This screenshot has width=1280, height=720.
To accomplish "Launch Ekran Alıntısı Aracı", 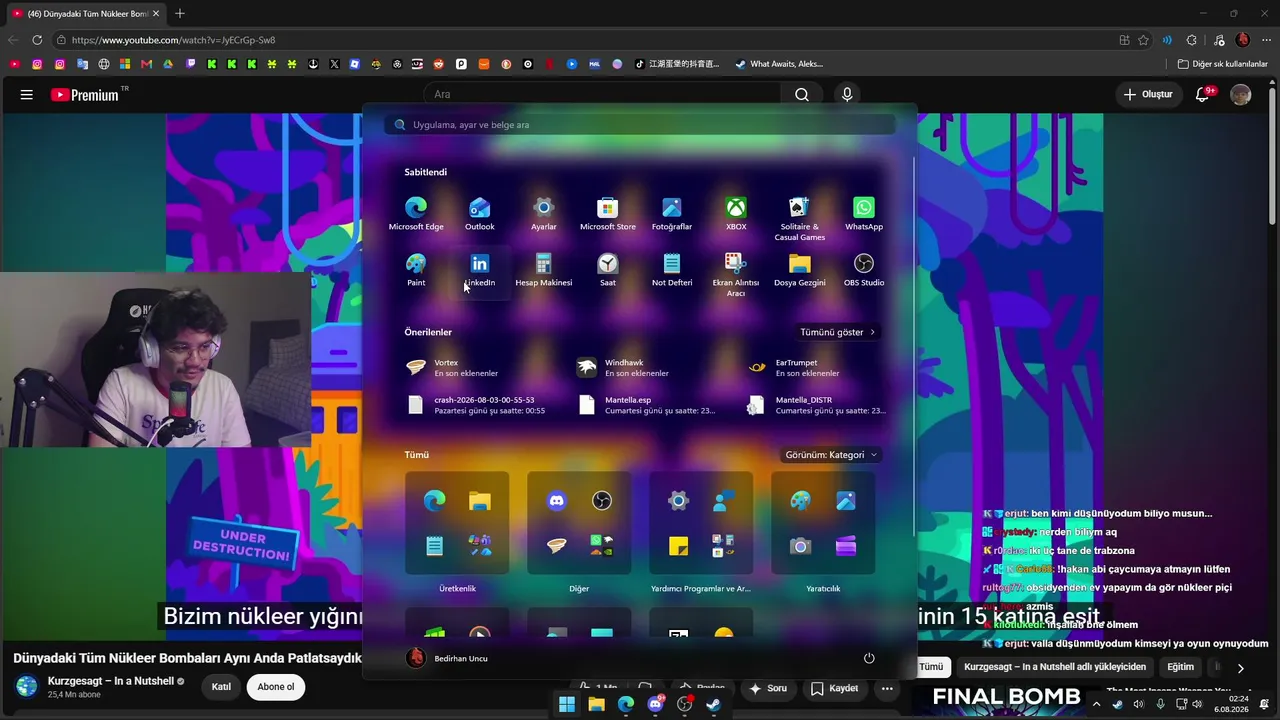I will 736,274.
